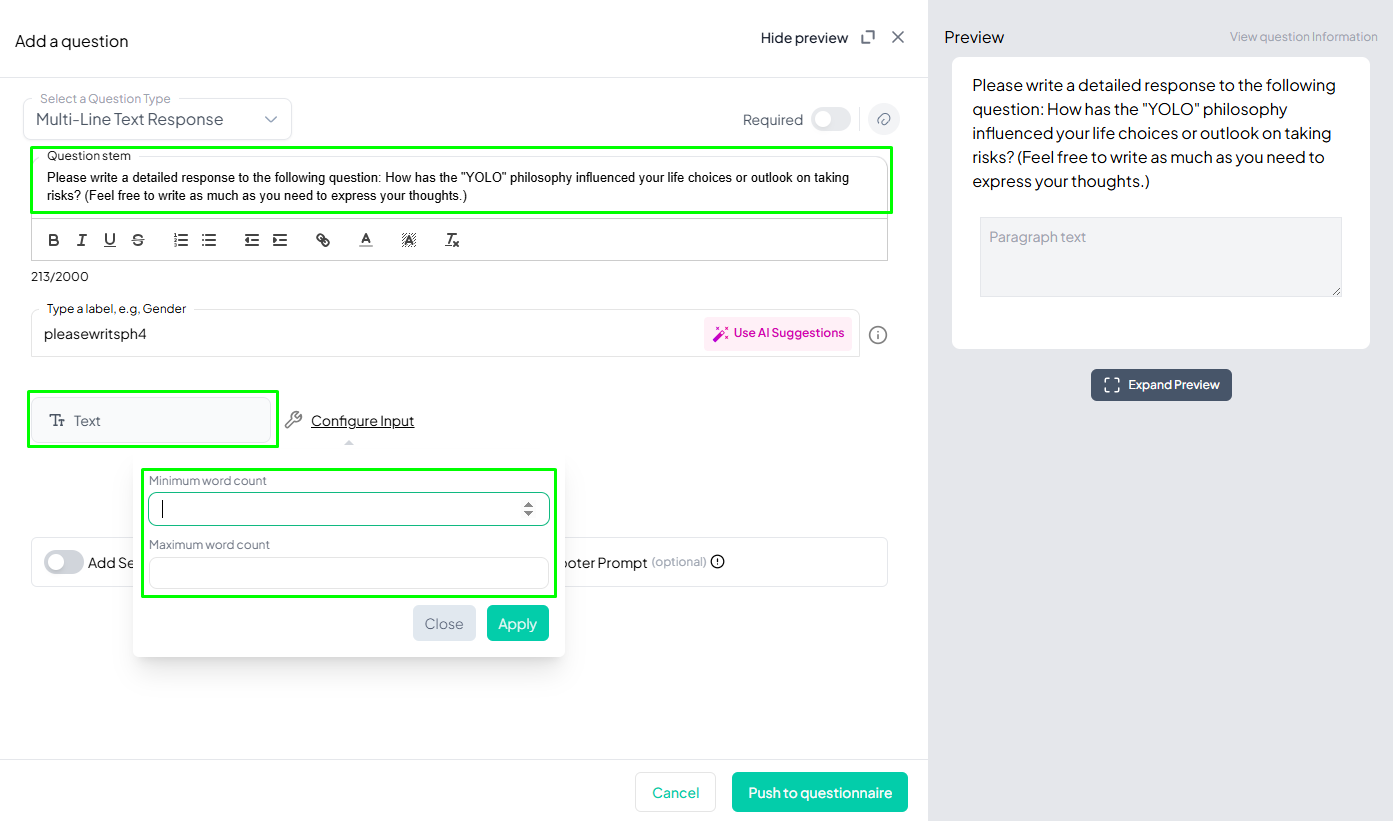Focus the Minimum word count field
The image size is (1393, 821).
349,509
